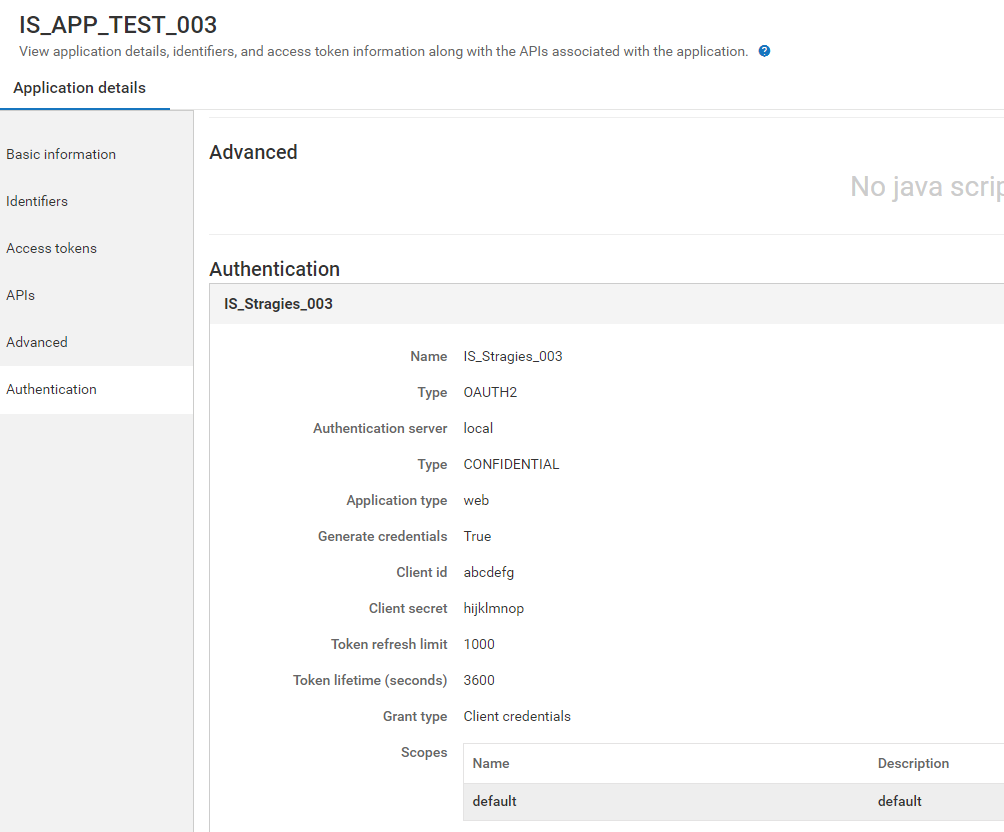Jump to the APIs sidebar section
Image resolution: width=1004 pixels, height=832 pixels.
point(20,295)
